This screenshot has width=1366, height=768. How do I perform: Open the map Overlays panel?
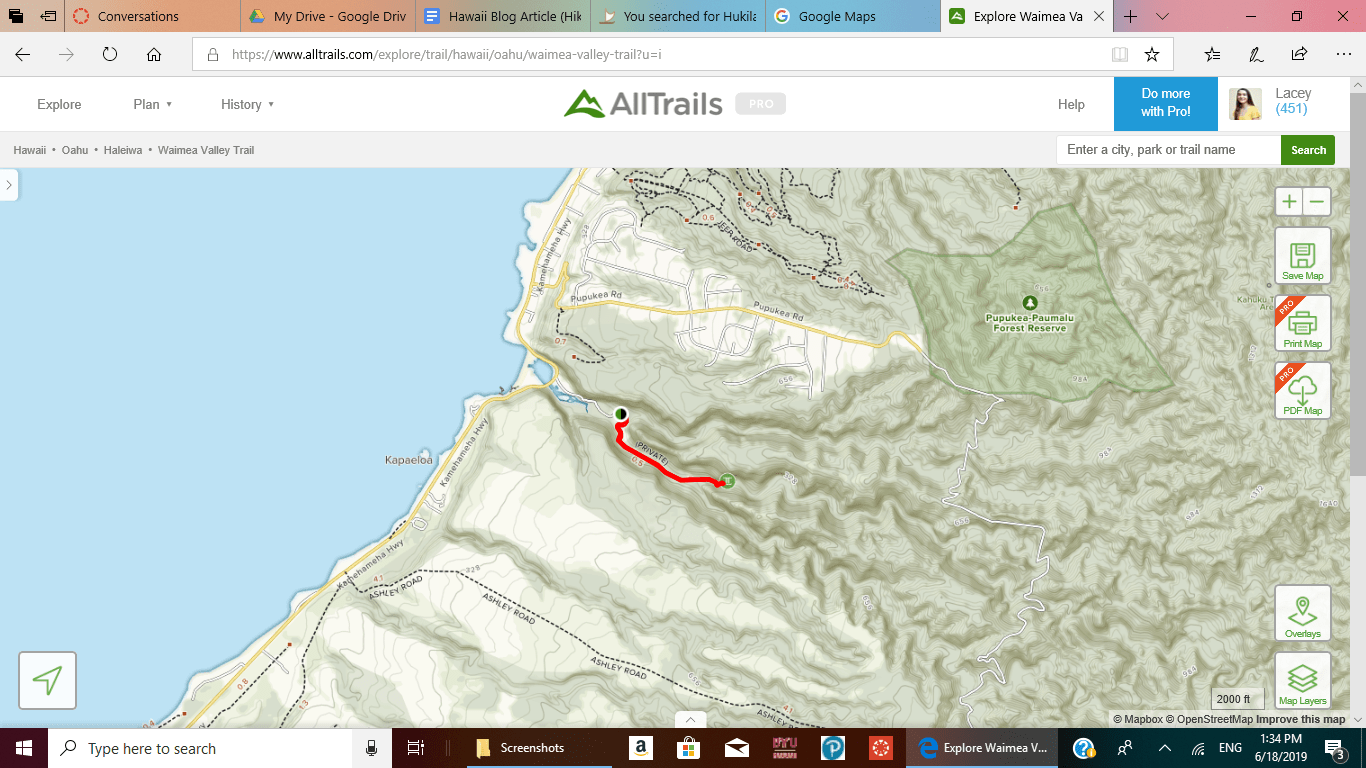1303,614
